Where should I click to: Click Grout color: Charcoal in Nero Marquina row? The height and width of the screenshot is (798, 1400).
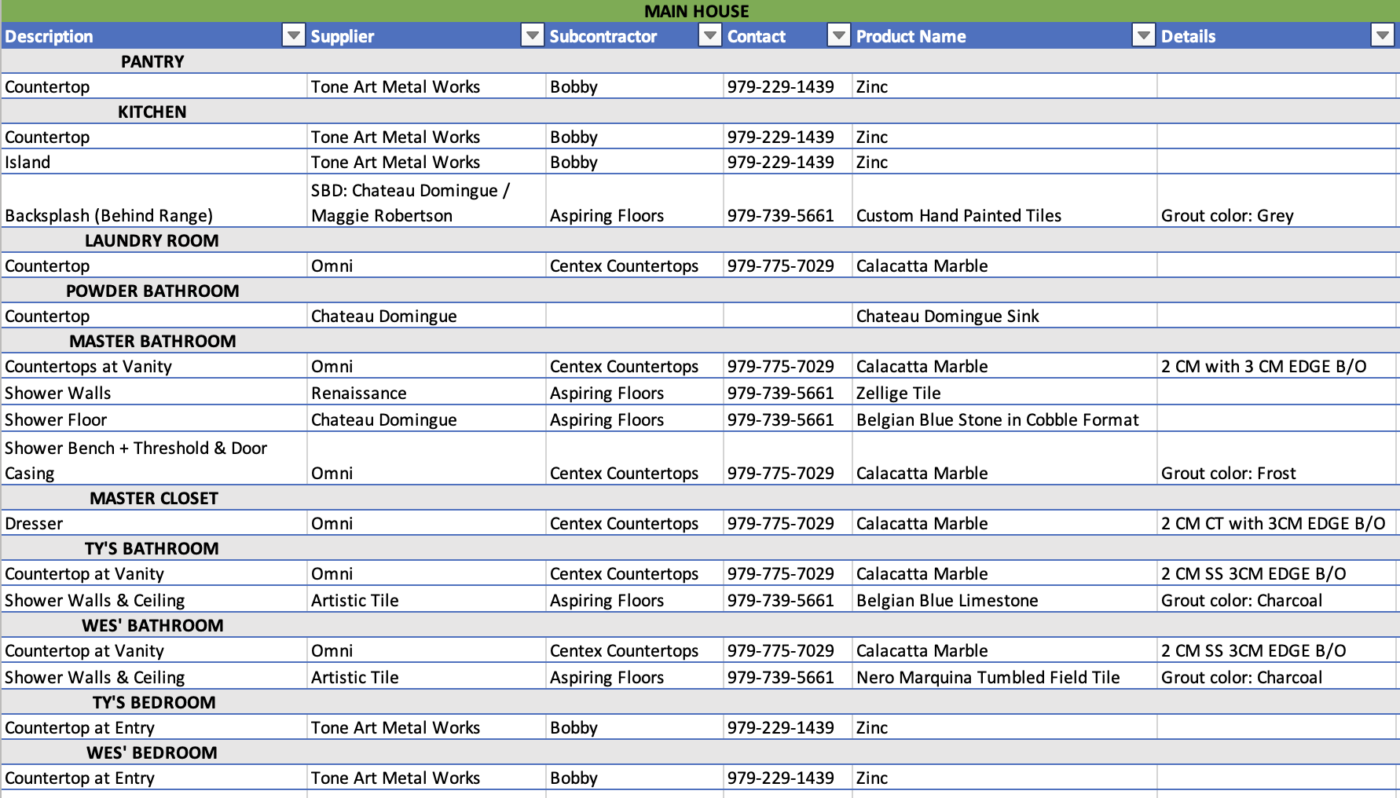coord(1276,677)
